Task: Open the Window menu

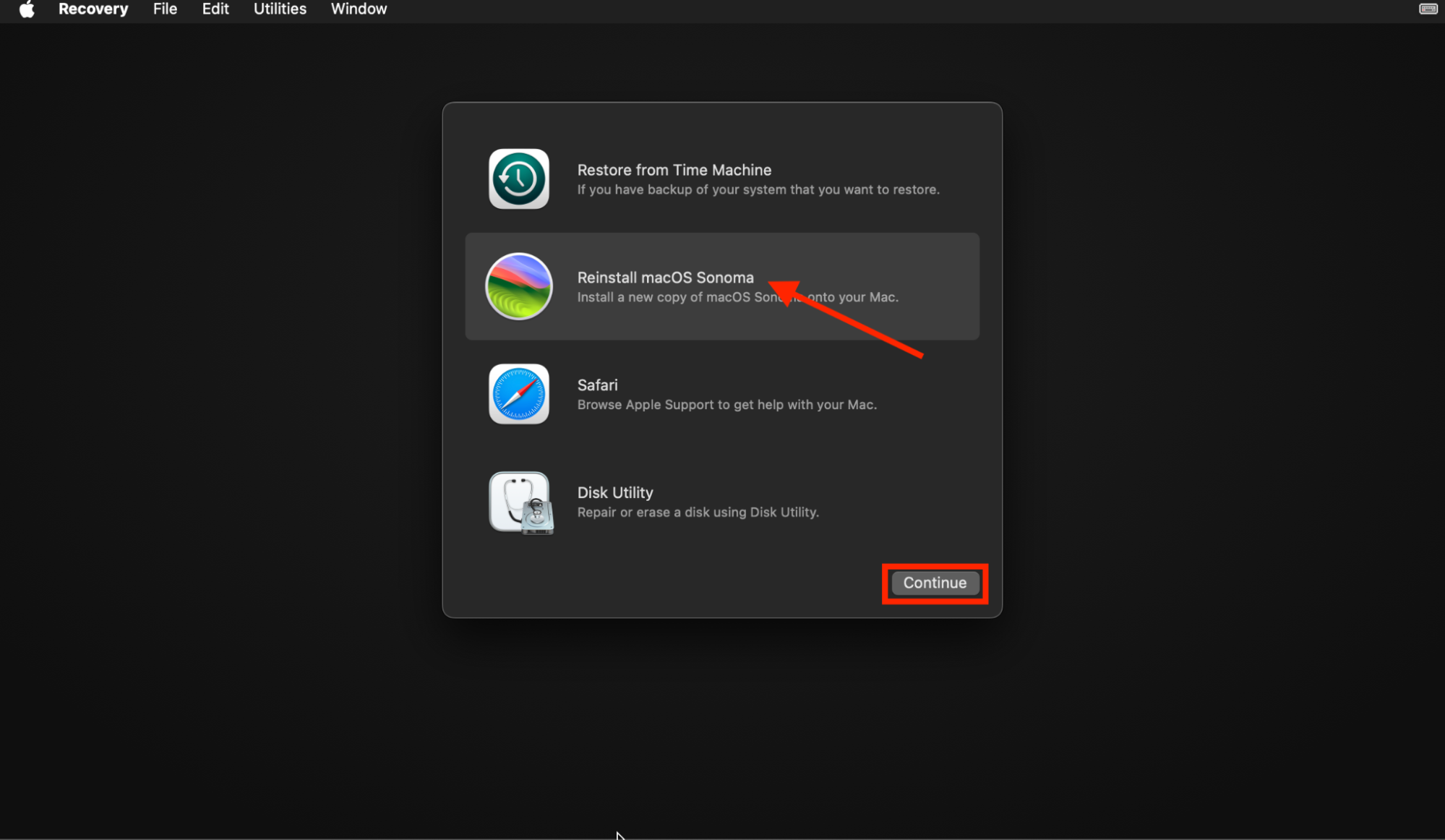Action: click(x=358, y=9)
